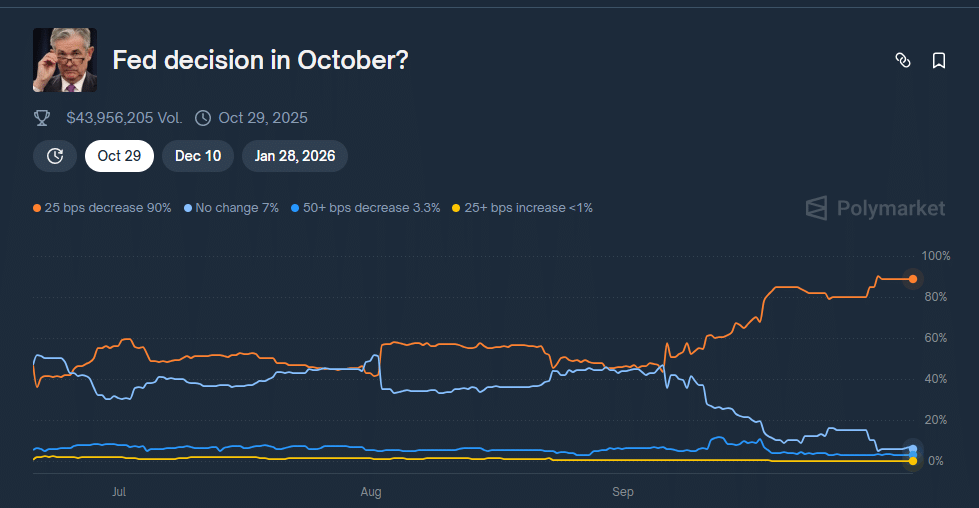Image resolution: width=979 pixels, height=508 pixels.
Task: Click the Jerome Powell market thumbnail
Action: [65, 60]
